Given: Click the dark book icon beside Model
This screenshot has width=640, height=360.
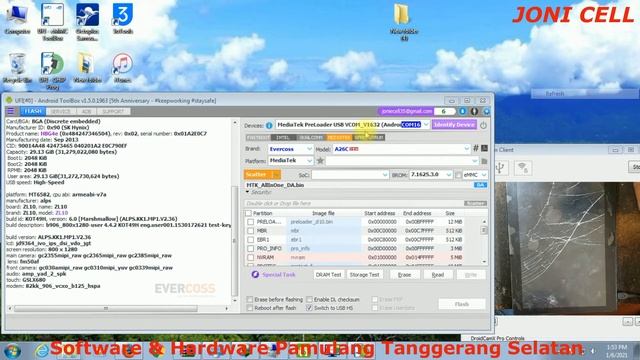Looking at the screenshot, I should 484,149.
